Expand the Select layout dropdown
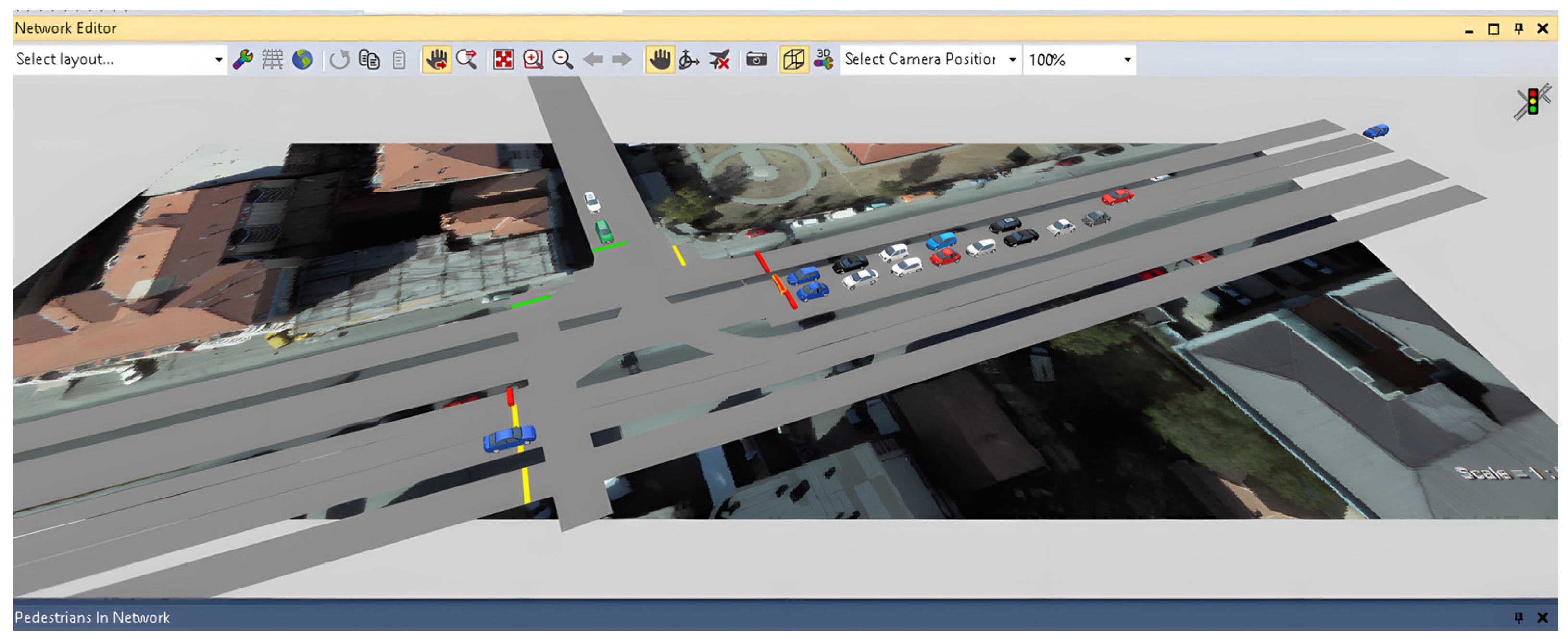This screenshot has height=639, width=1568. point(120,60)
